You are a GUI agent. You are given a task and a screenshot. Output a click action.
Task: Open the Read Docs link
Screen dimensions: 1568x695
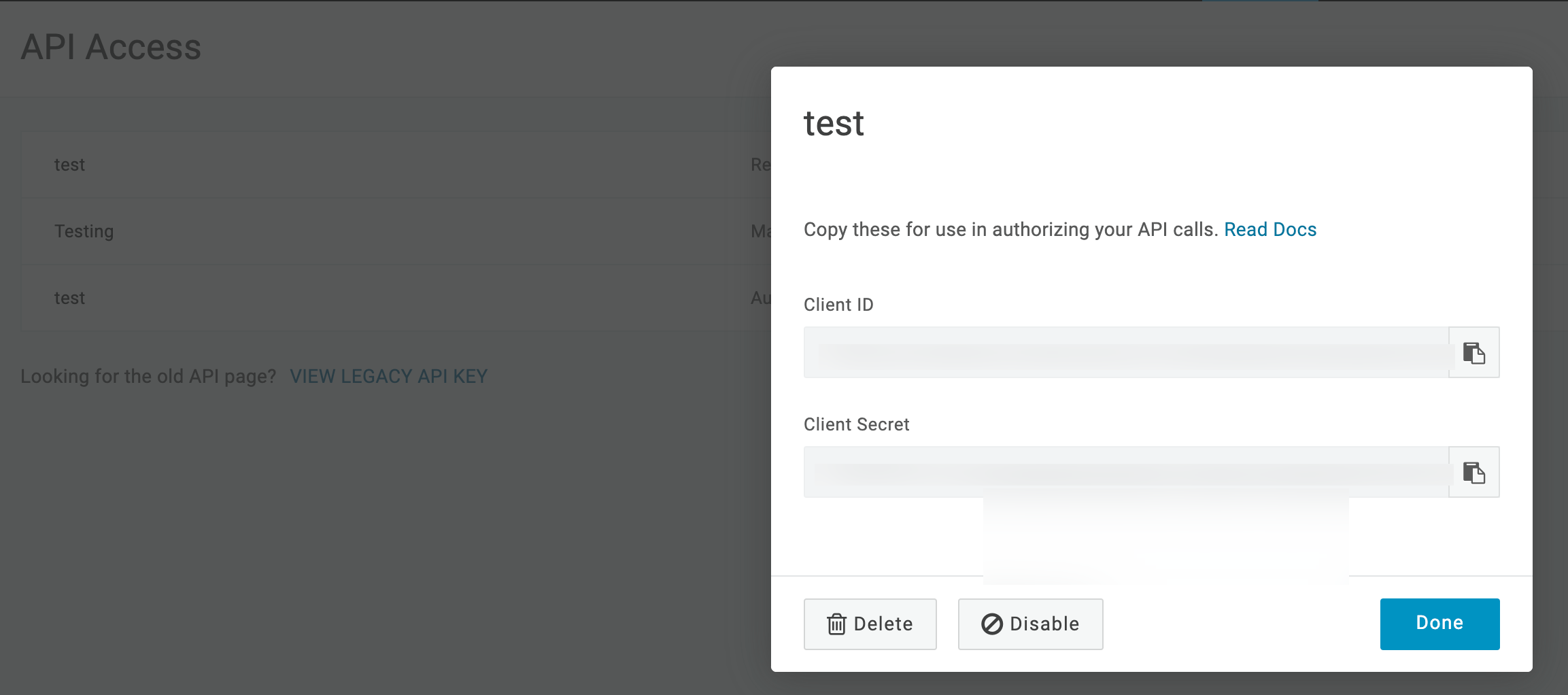pyautogui.click(x=1270, y=230)
